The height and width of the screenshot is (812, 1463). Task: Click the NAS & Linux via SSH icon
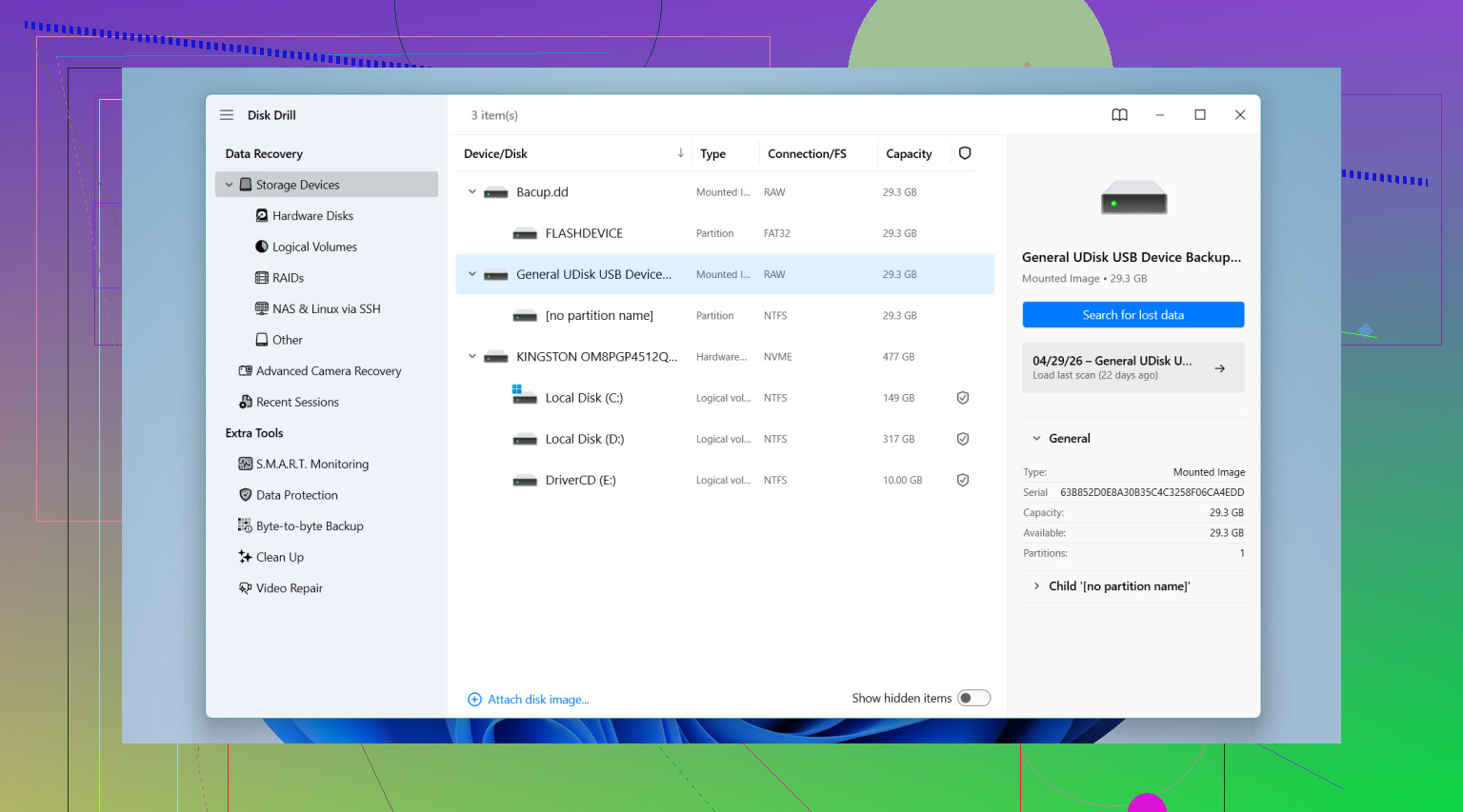pos(262,308)
